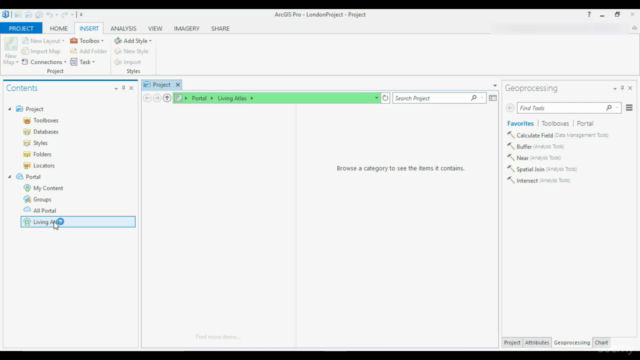Click the Search Project magnifier icon

pos(473,98)
